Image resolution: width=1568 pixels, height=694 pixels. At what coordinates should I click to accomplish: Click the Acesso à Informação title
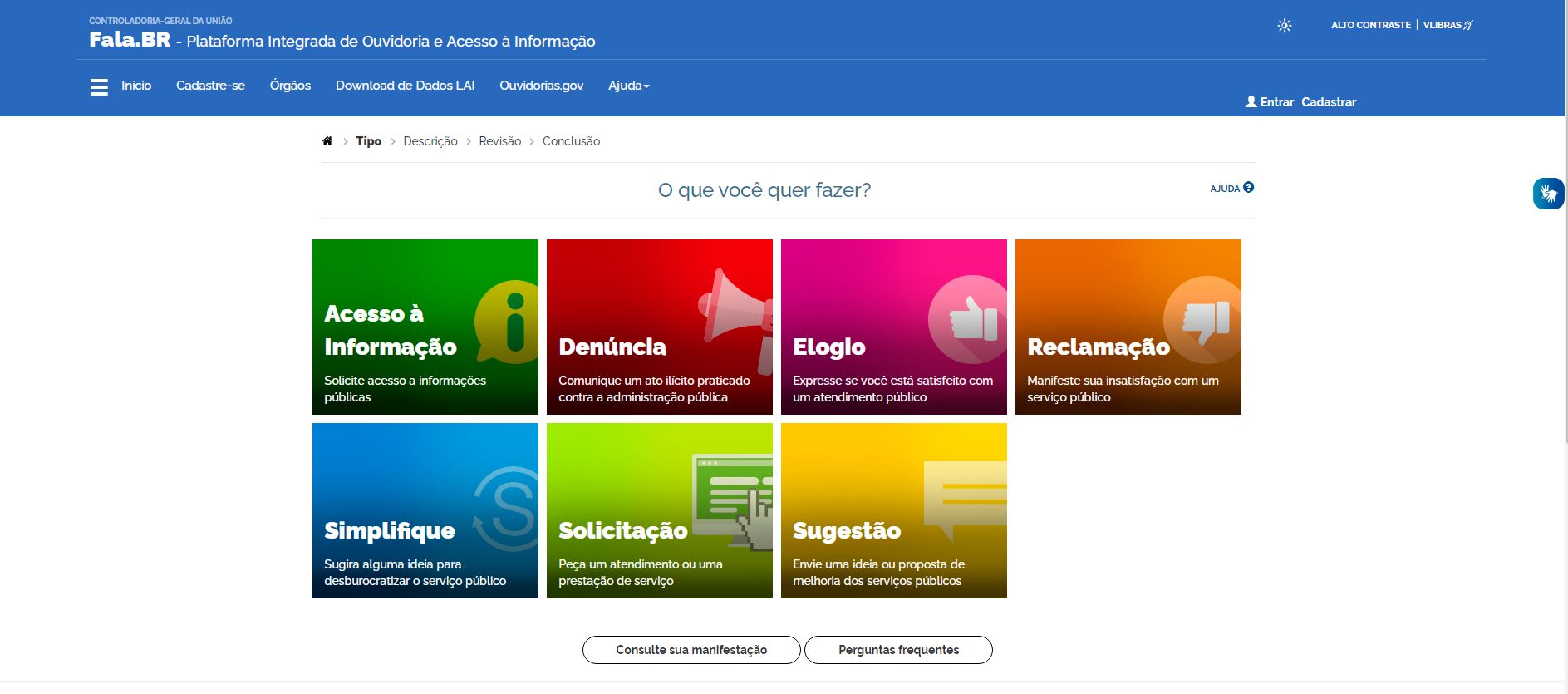click(391, 330)
